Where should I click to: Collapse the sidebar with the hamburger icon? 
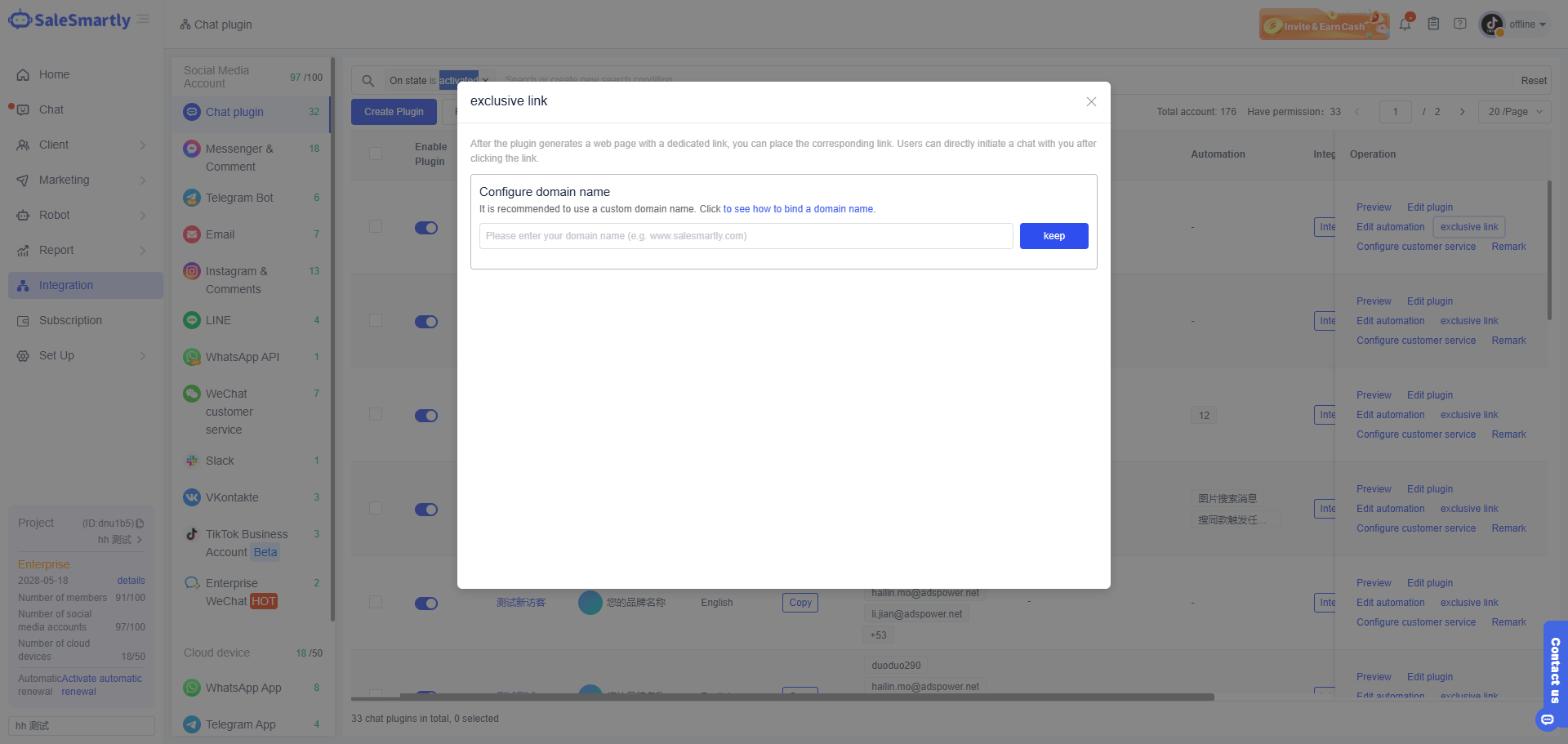tap(143, 20)
